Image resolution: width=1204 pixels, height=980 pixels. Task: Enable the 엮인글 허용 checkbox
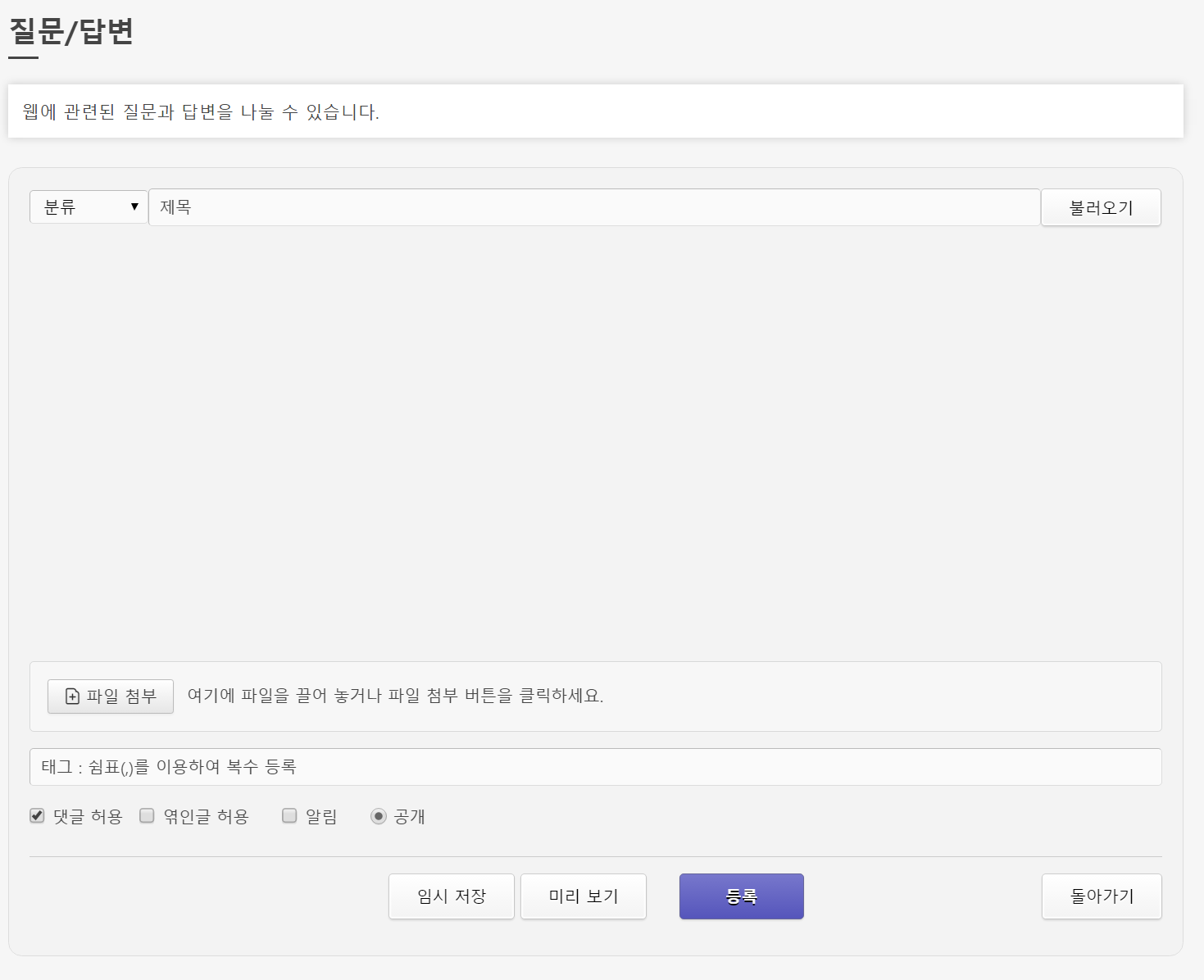tap(147, 814)
